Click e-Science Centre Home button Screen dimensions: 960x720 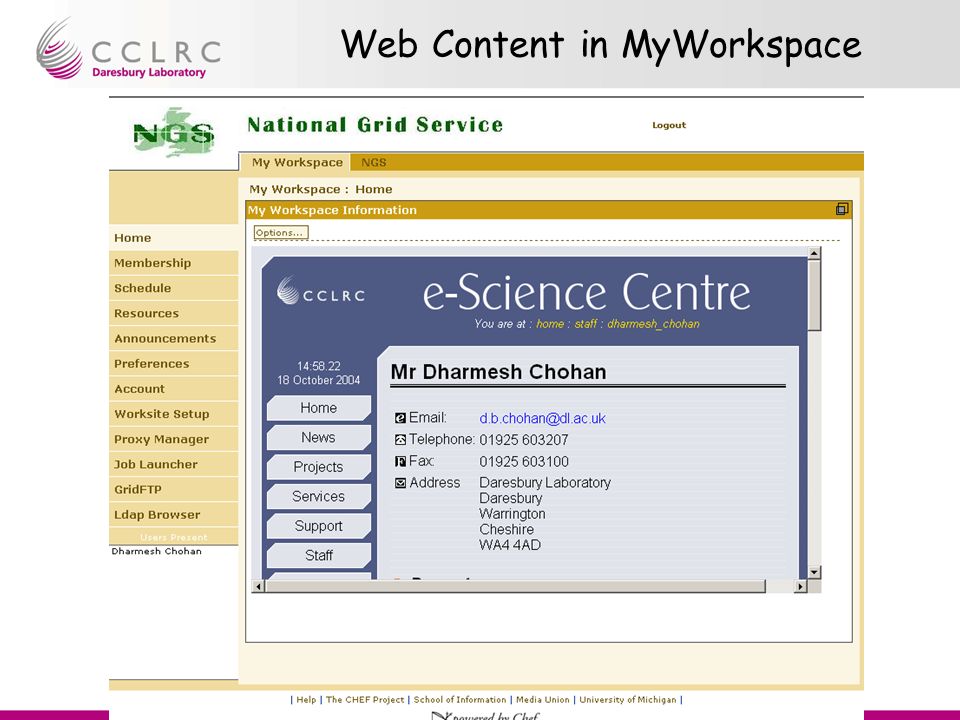318,408
